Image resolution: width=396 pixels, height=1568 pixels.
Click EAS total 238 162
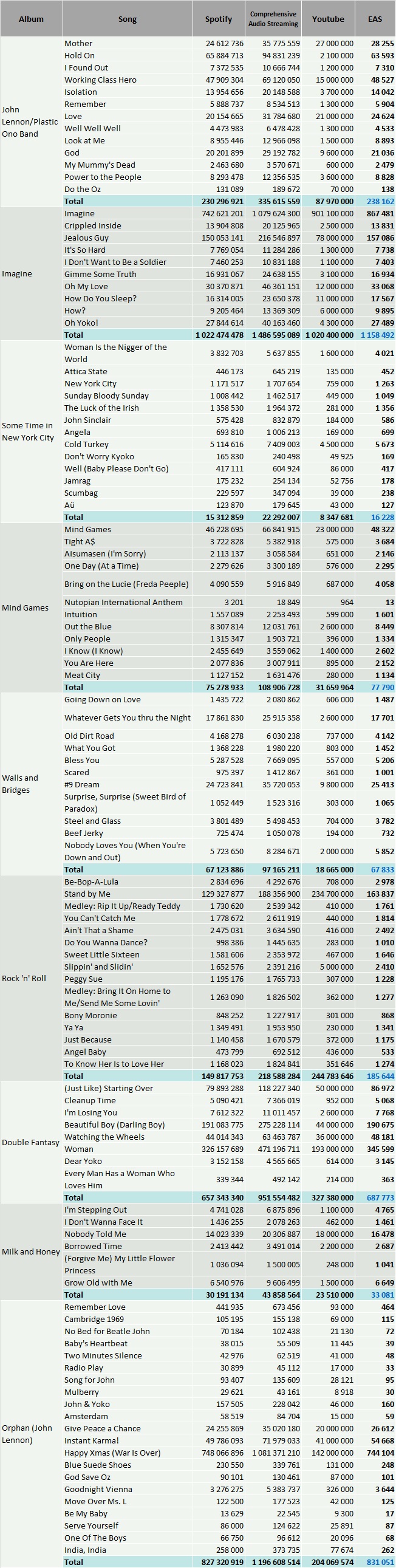[380, 202]
